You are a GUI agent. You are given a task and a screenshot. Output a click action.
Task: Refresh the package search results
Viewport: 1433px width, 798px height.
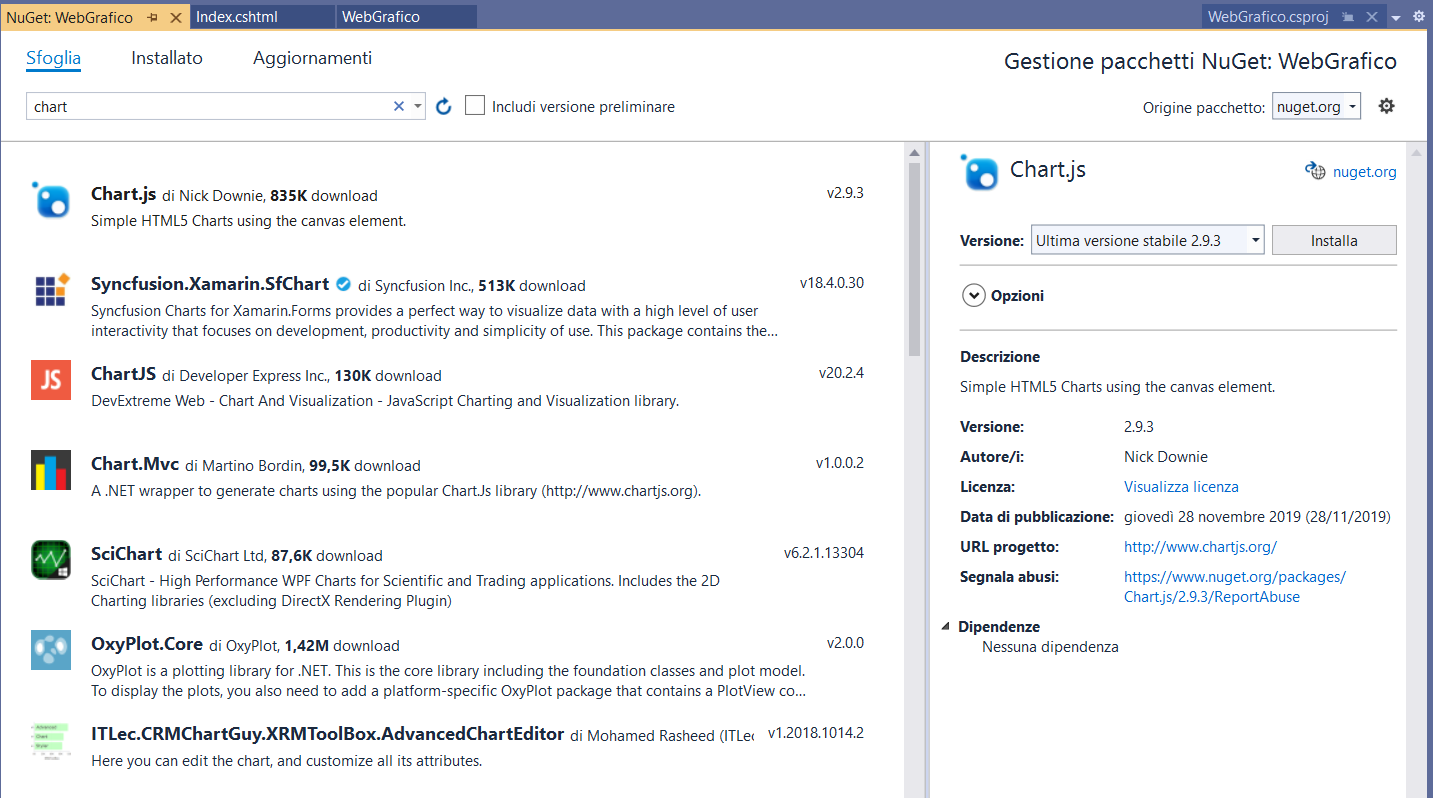[445, 106]
